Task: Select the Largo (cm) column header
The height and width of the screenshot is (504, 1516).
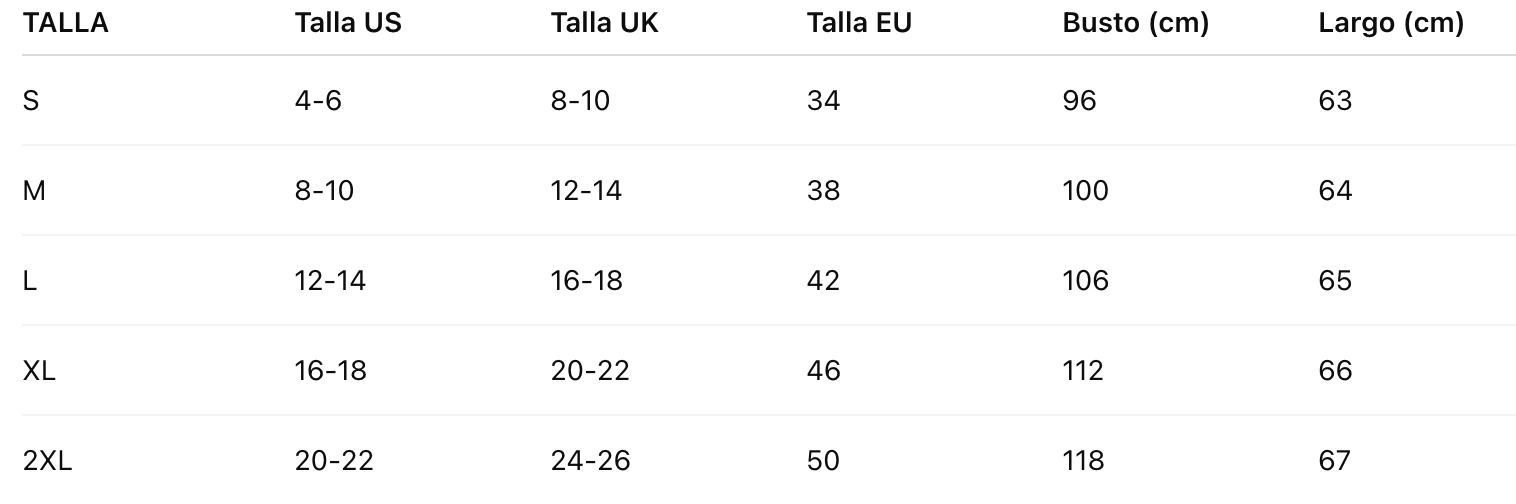Action: click(x=1391, y=24)
